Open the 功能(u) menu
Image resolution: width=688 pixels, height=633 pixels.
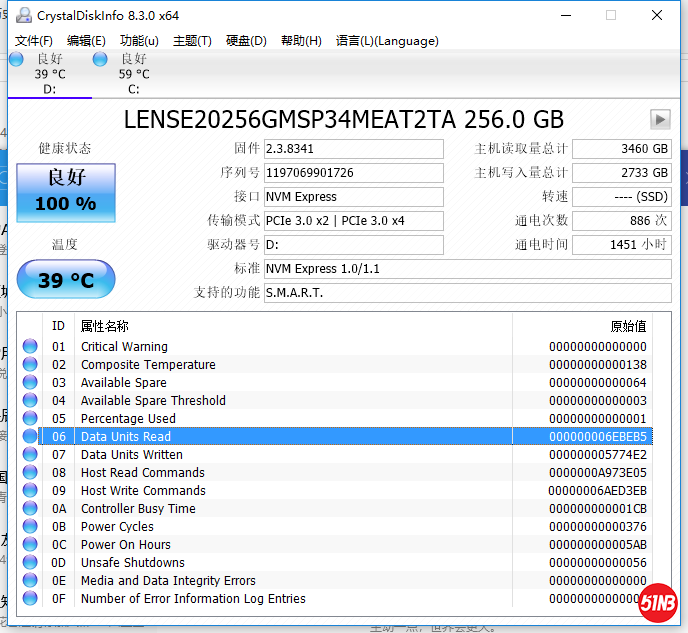[x=139, y=41]
